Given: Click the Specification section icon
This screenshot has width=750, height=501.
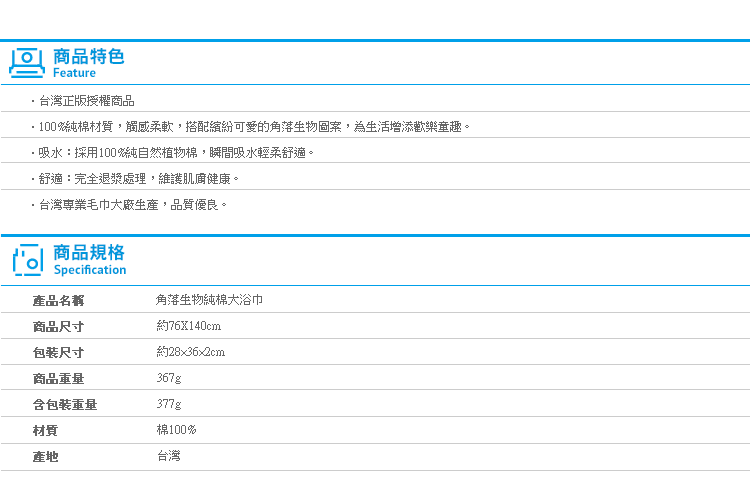Looking at the screenshot, I should 28,260.
